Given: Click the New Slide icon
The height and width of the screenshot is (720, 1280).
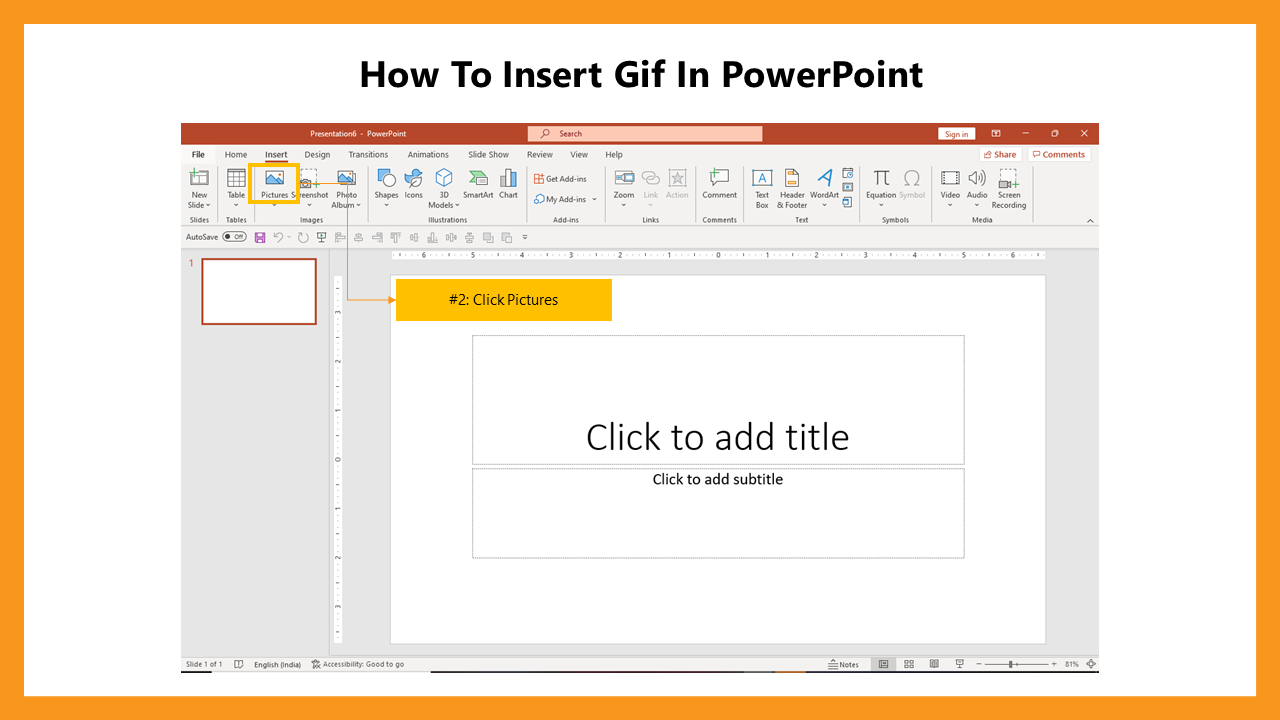Looking at the screenshot, I should click(199, 178).
